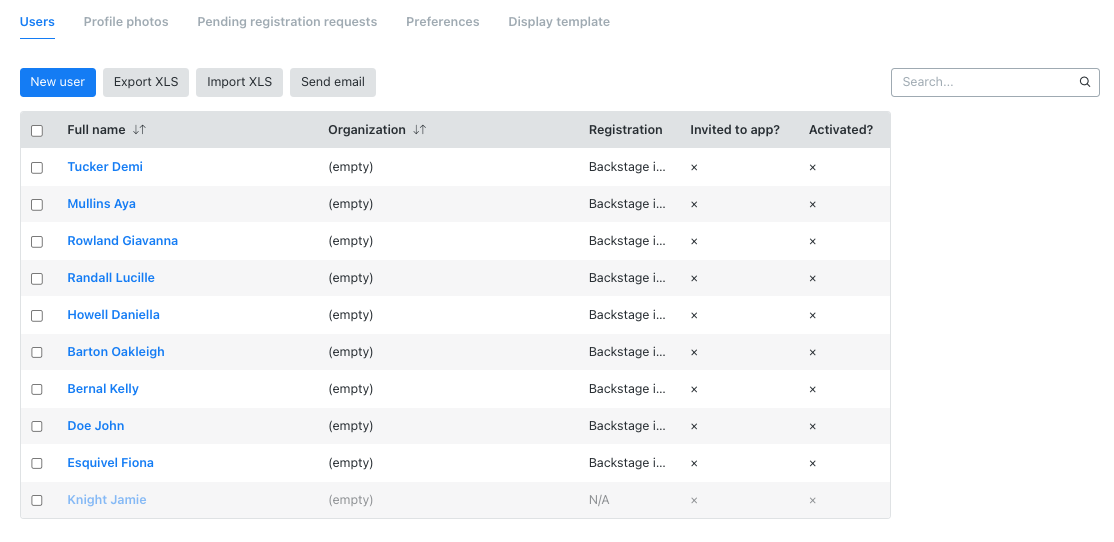1114x542 pixels.
Task: Check the box for Barton Oakleigh
Action: tap(37, 352)
